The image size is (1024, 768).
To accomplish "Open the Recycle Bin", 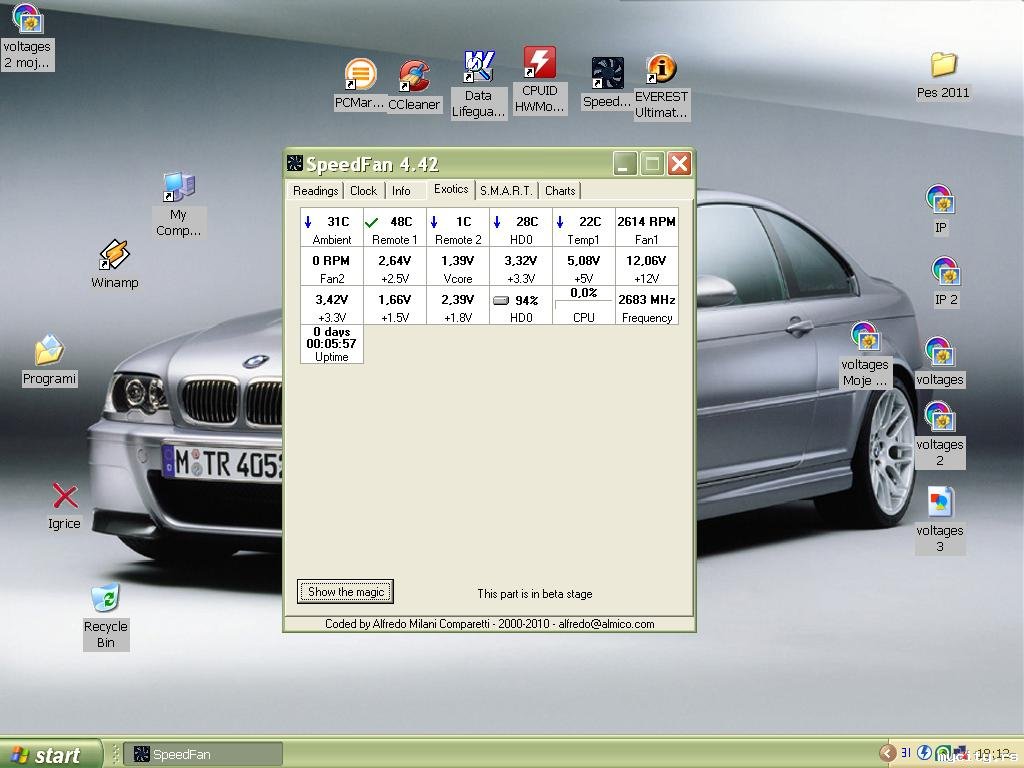I will (105, 599).
